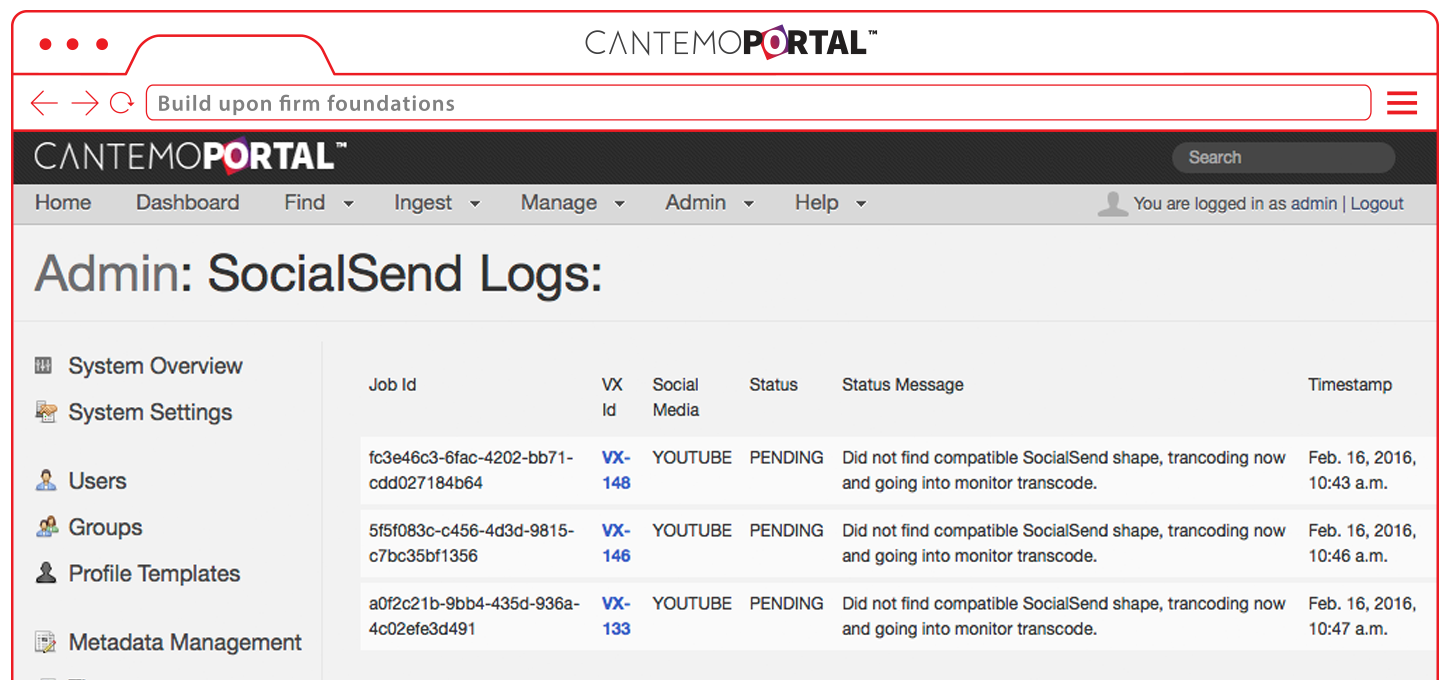Screen dimensions: 1450x680
Task: Click the Status Message column header
Action: coord(903,384)
